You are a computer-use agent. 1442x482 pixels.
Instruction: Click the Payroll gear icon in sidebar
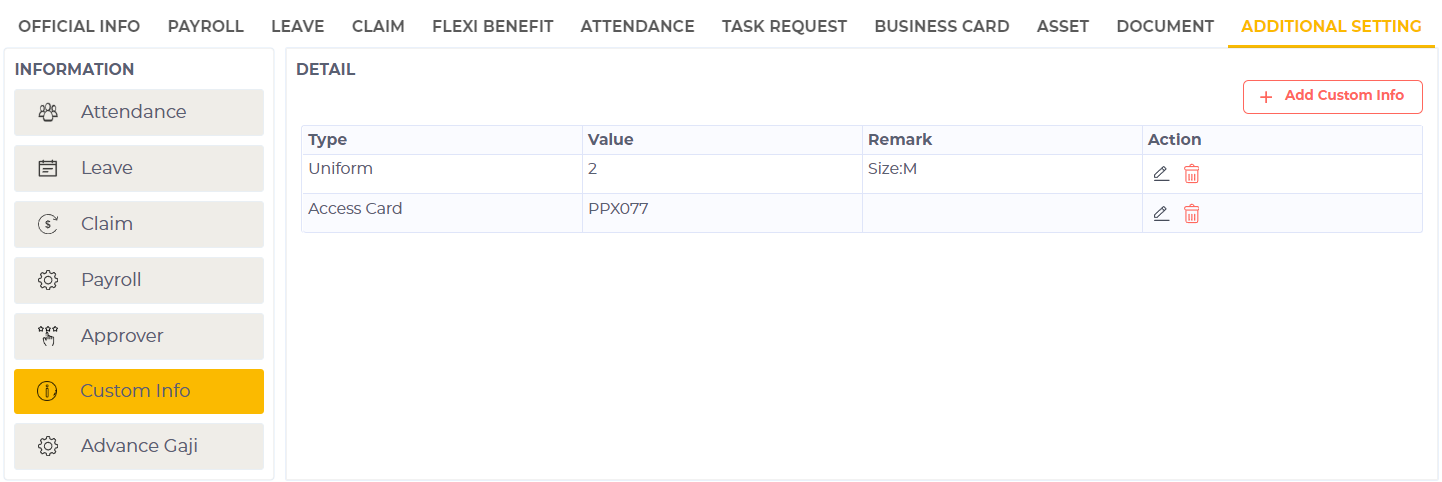click(x=48, y=280)
